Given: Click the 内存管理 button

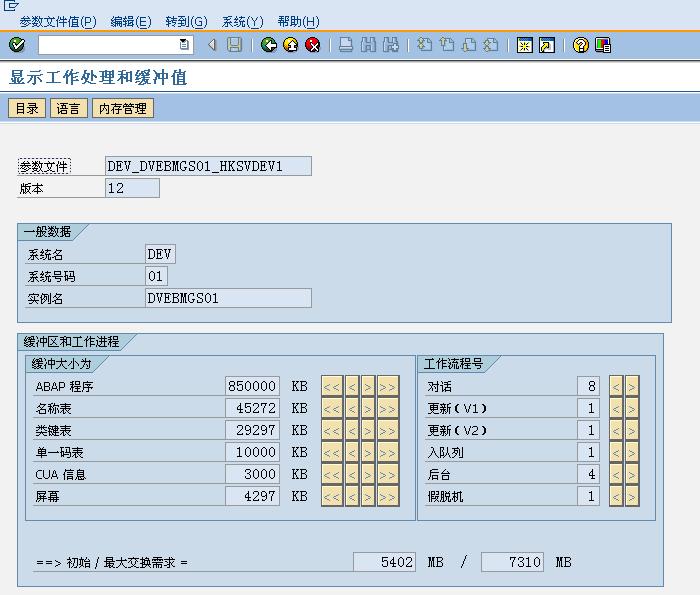Looking at the screenshot, I should [x=123, y=108].
